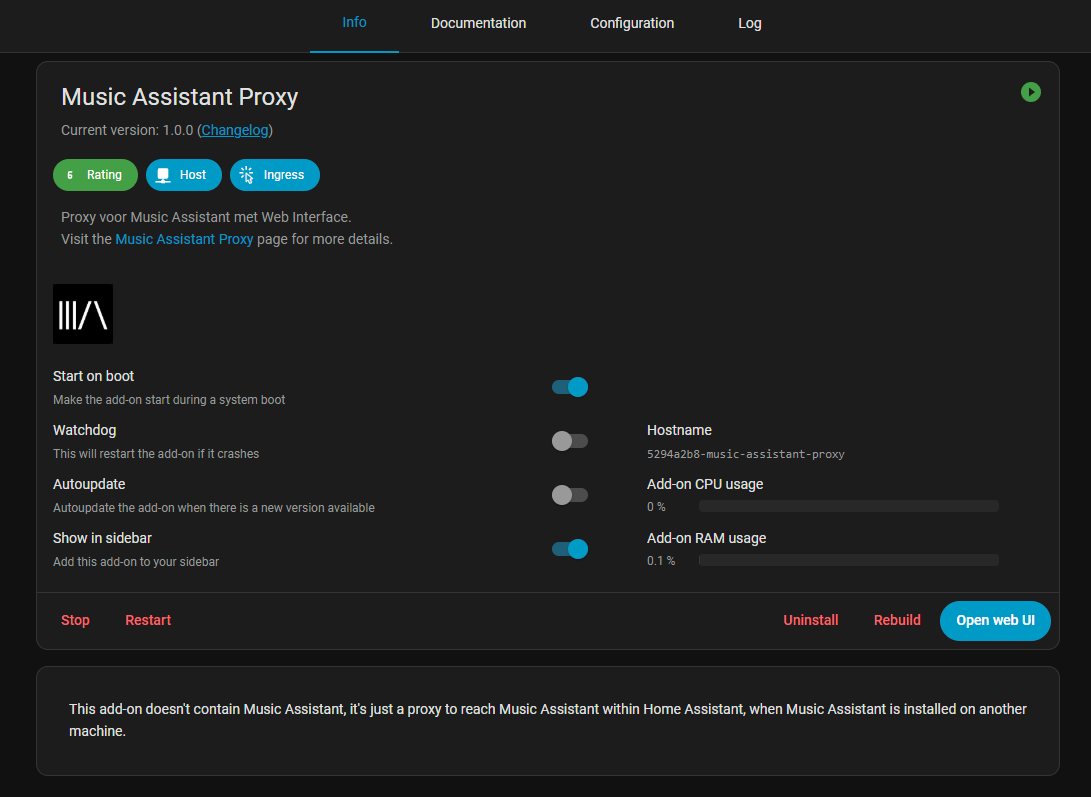Click the Ingress capability chip

click(x=275, y=175)
